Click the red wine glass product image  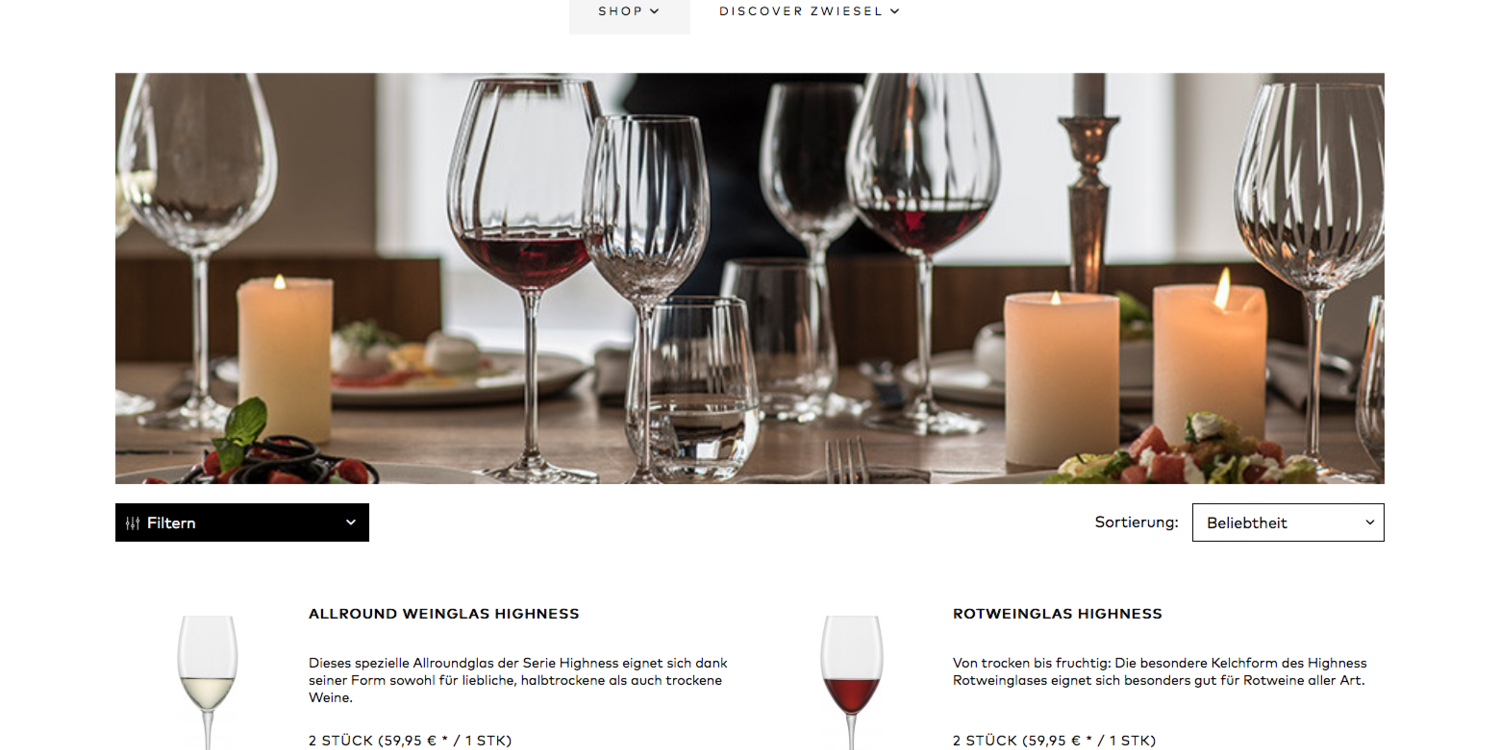click(851, 682)
